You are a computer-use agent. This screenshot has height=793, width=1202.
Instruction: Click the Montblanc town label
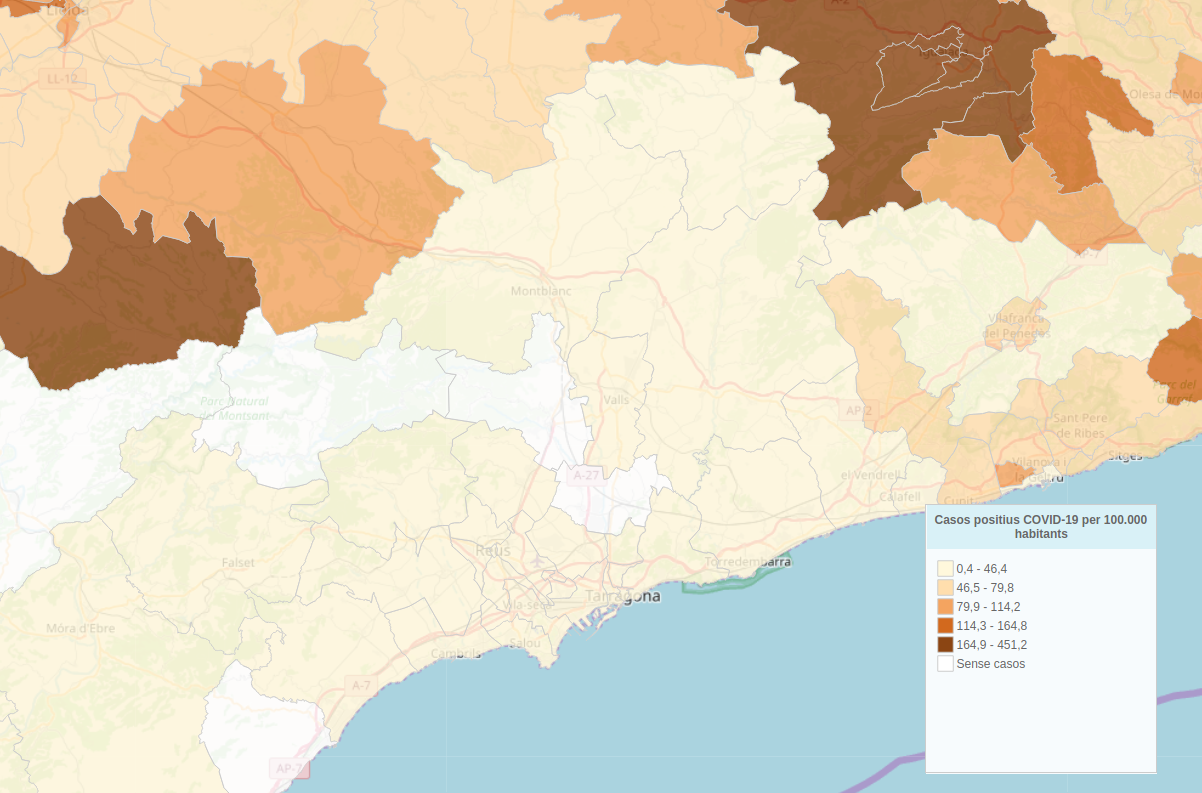click(x=540, y=292)
